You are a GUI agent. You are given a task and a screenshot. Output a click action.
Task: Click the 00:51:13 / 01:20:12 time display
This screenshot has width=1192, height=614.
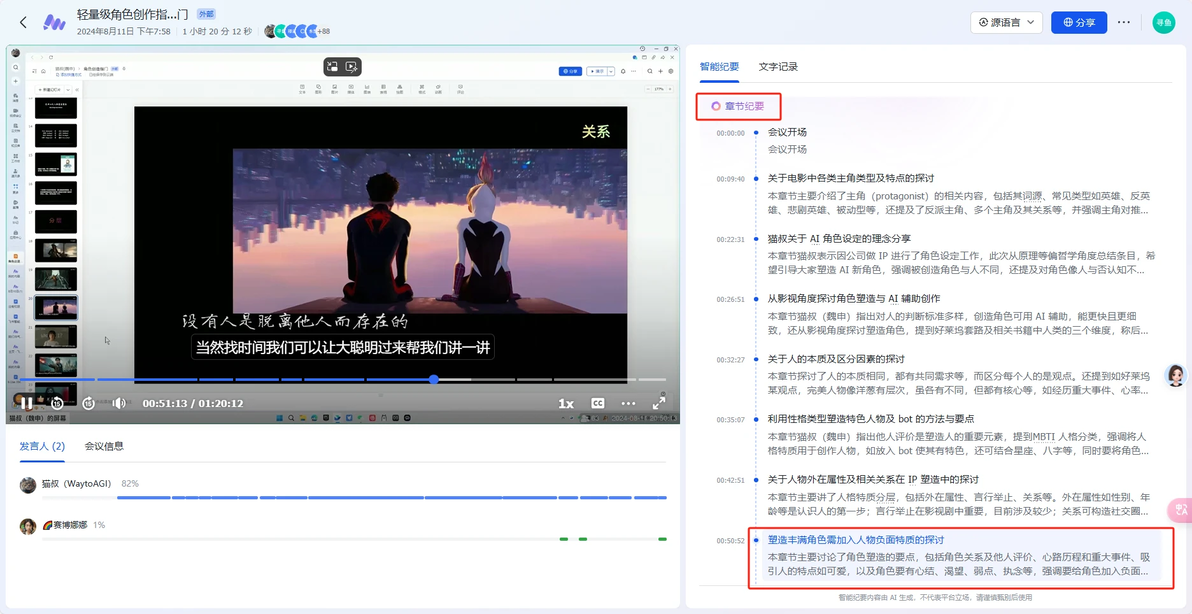pyautogui.click(x=193, y=404)
